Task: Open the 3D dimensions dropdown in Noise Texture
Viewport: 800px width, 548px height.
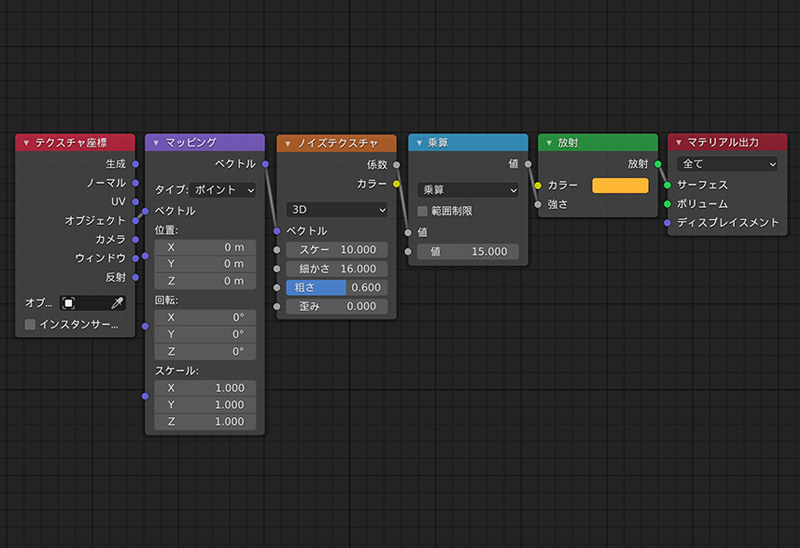Action: click(336, 210)
